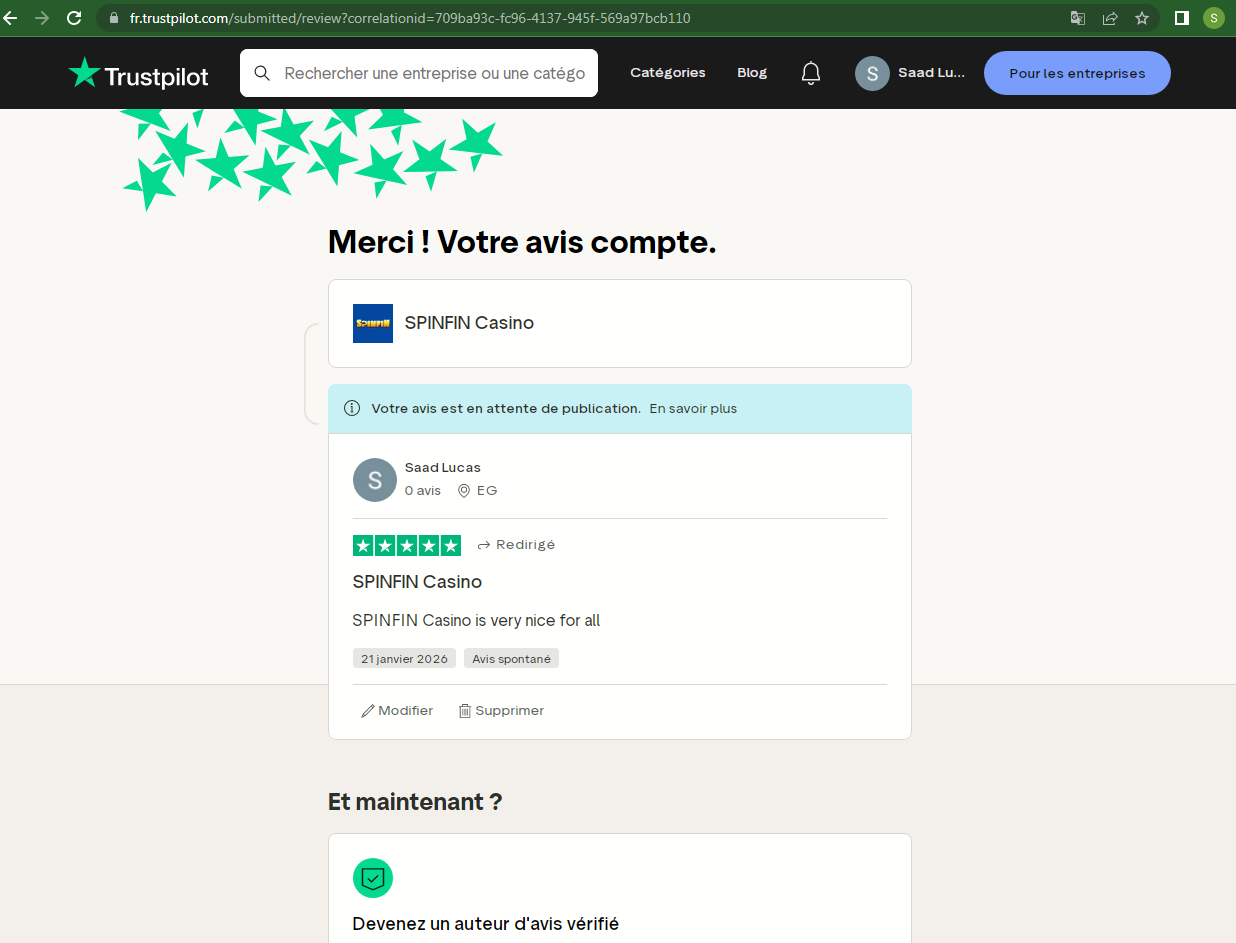Viewport: 1236px width, 943px height.
Task: Click the Pour les entreprises button
Action: pos(1077,73)
